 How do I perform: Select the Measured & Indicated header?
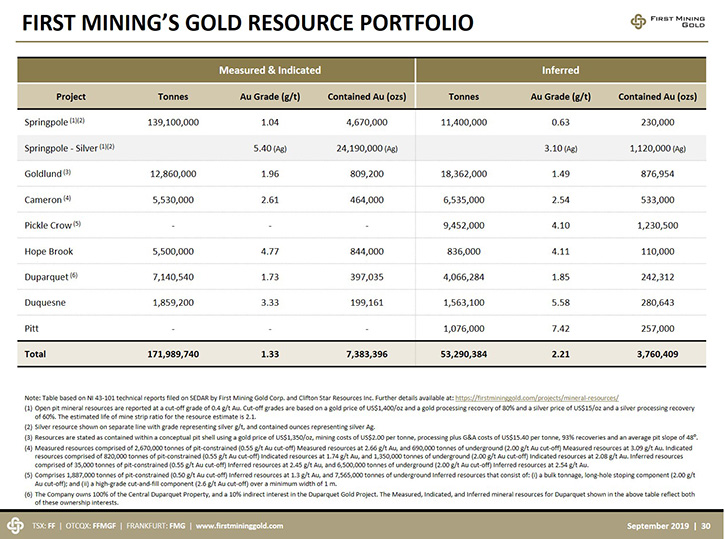(270, 70)
